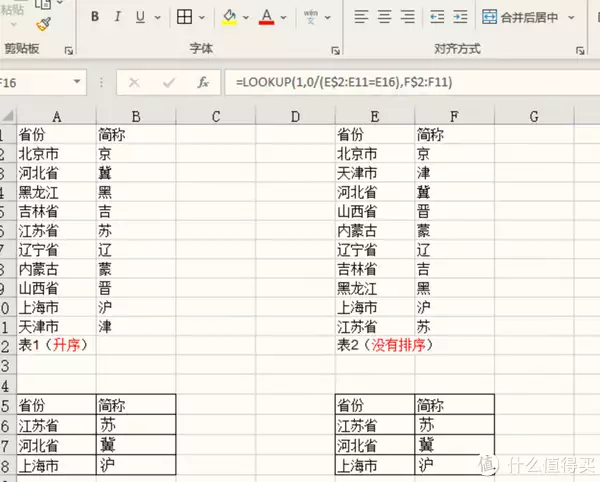This screenshot has width=600, height=482.
Task: Select cell E5 containing 山西省
Action: (x=375, y=211)
